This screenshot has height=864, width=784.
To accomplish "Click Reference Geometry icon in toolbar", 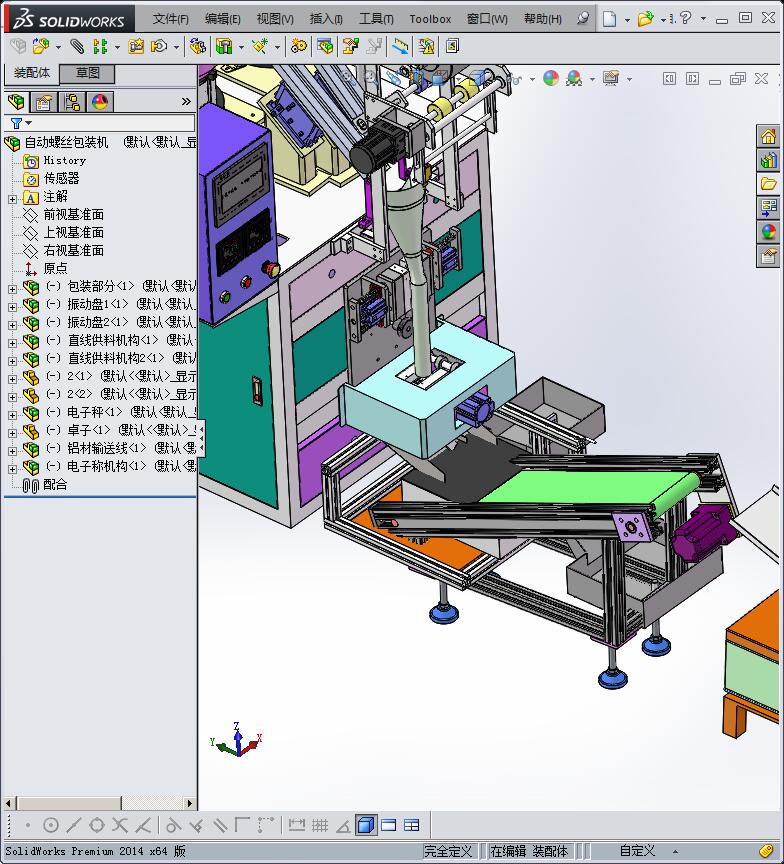I will pos(260,46).
